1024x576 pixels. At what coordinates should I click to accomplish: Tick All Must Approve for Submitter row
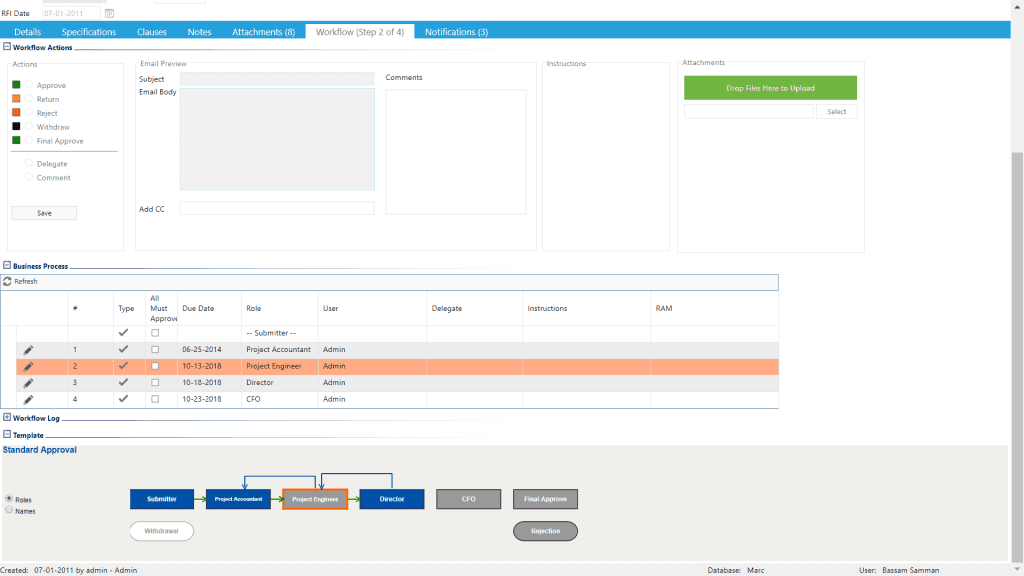[x=155, y=333]
